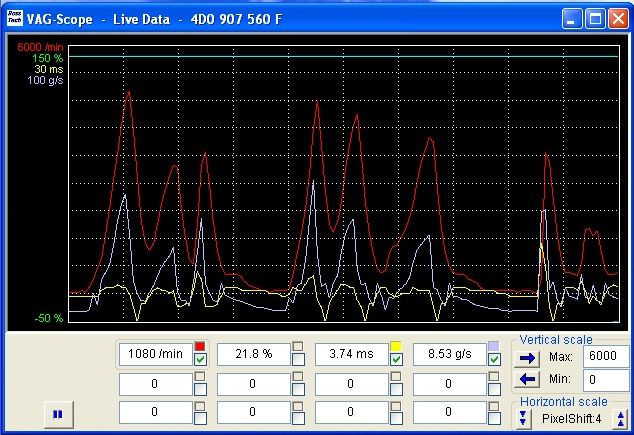Click the gray swatch beside 21.8 % field
Viewport: 634px width, 435px height.
pos(298,347)
